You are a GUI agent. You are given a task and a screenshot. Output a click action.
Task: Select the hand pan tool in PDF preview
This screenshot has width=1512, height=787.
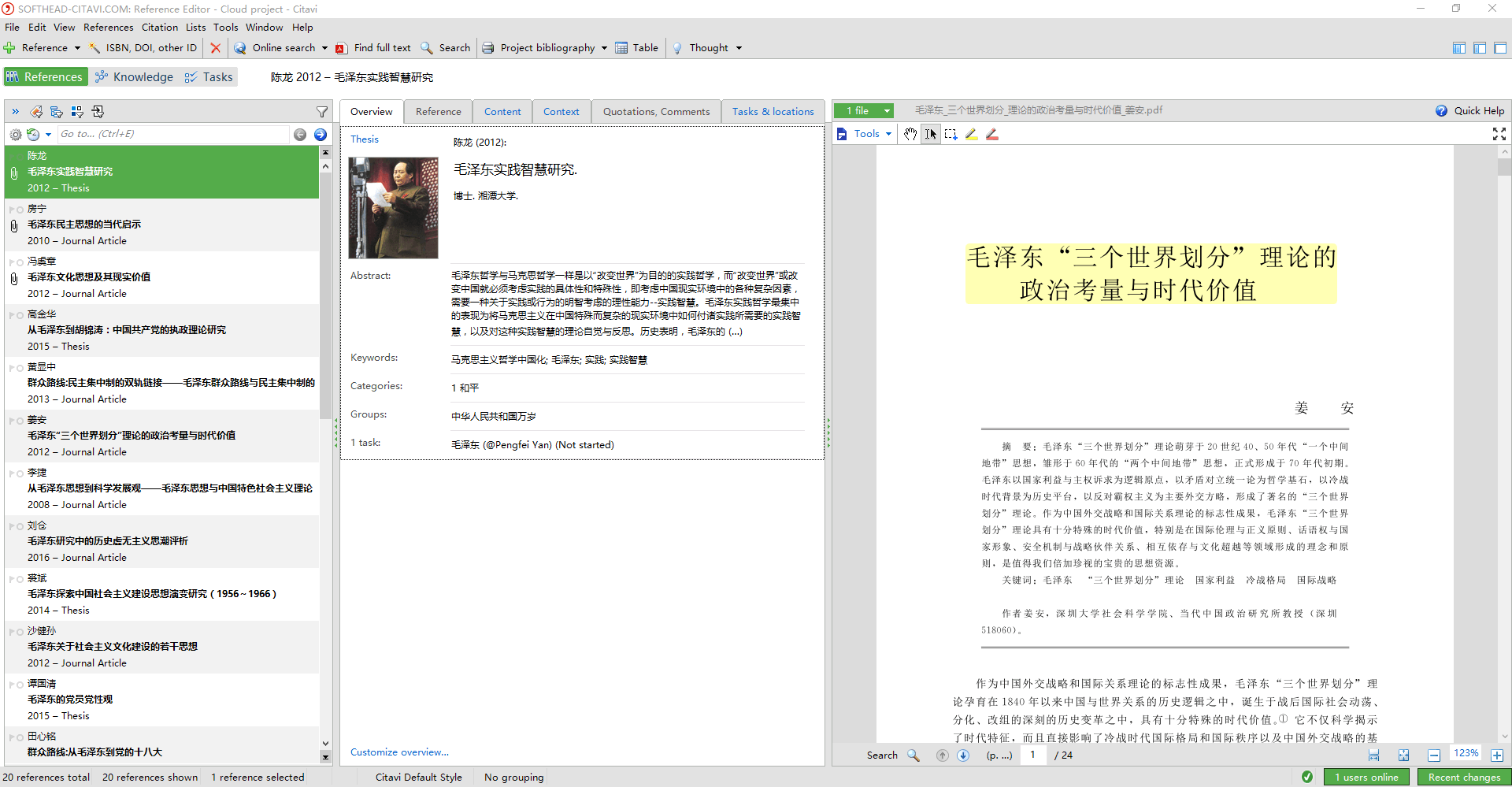[x=910, y=134]
